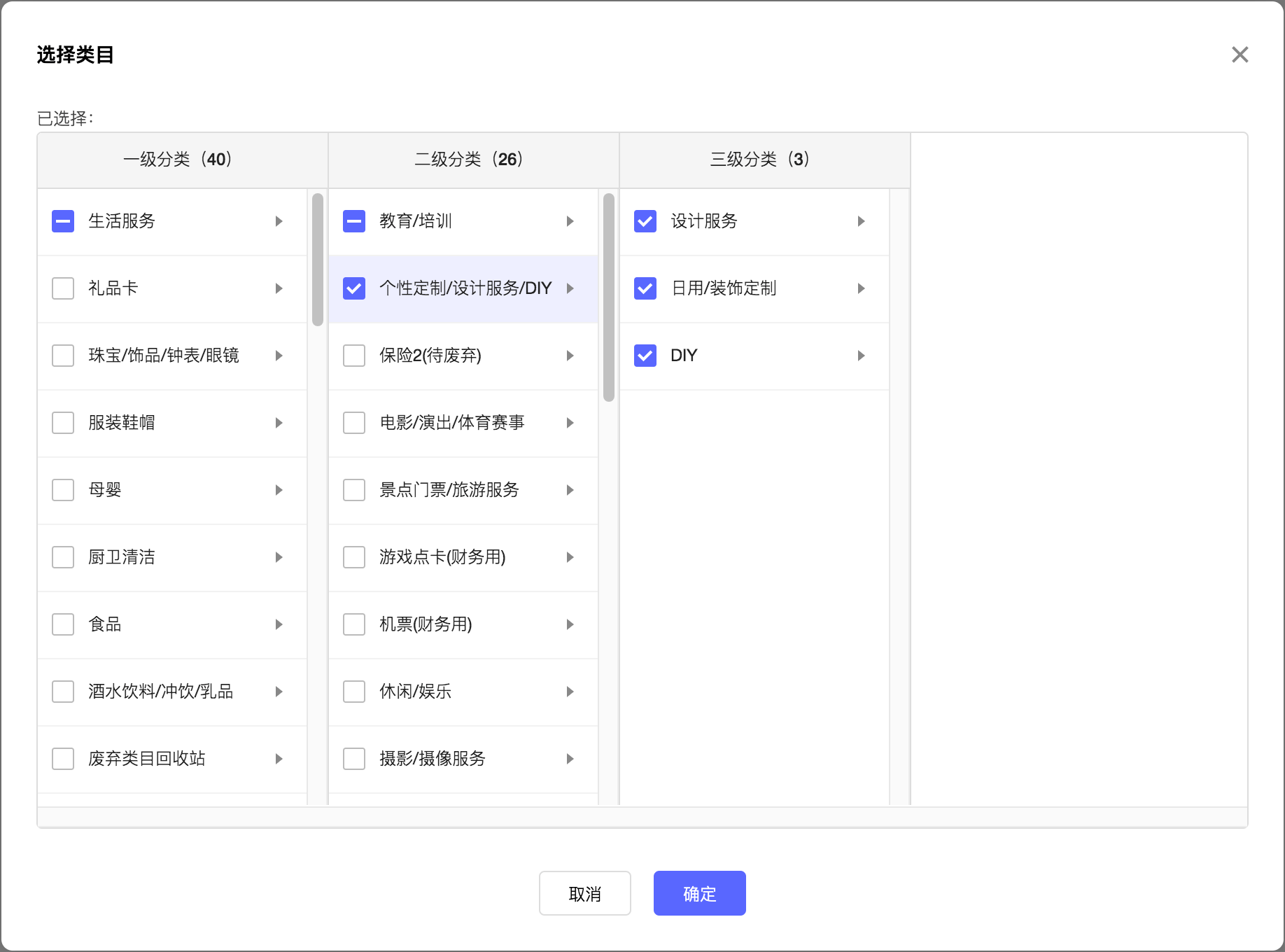Check the 厨卫清洁 checkbox

click(63, 557)
